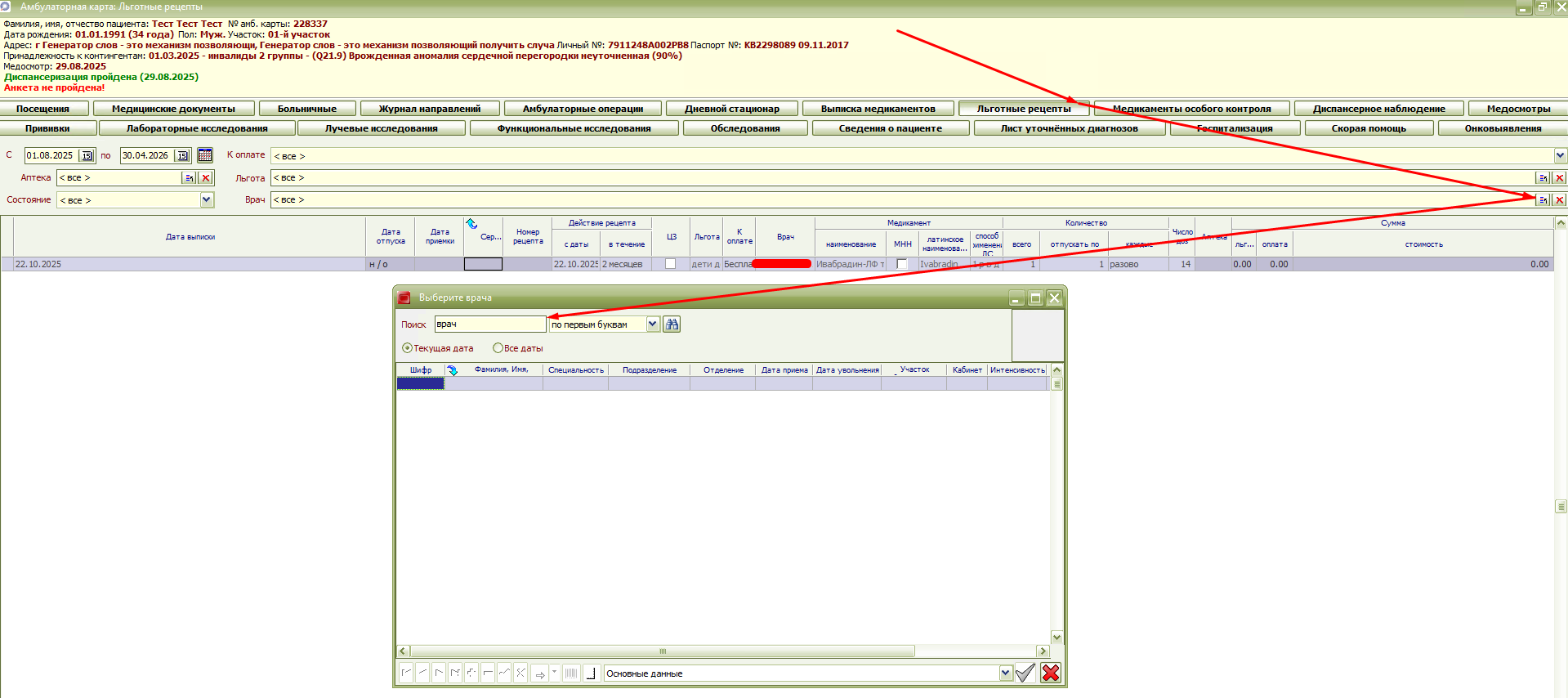Select the Все даты radio button
The image size is (1568, 698).
coord(498,348)
